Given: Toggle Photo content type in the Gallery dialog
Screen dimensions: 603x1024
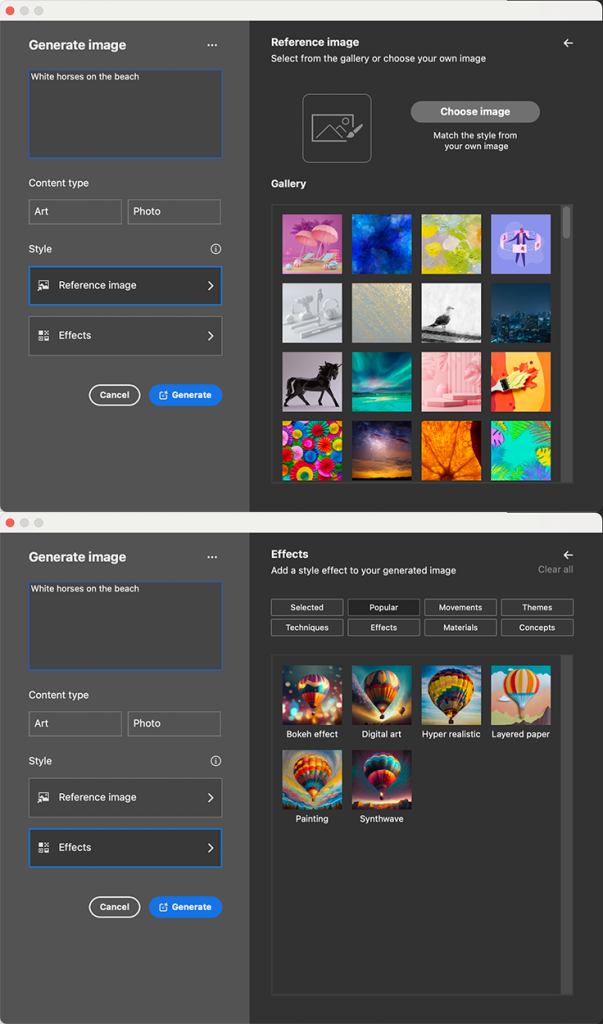Looking at the screenshot, I should click(174, 212).
